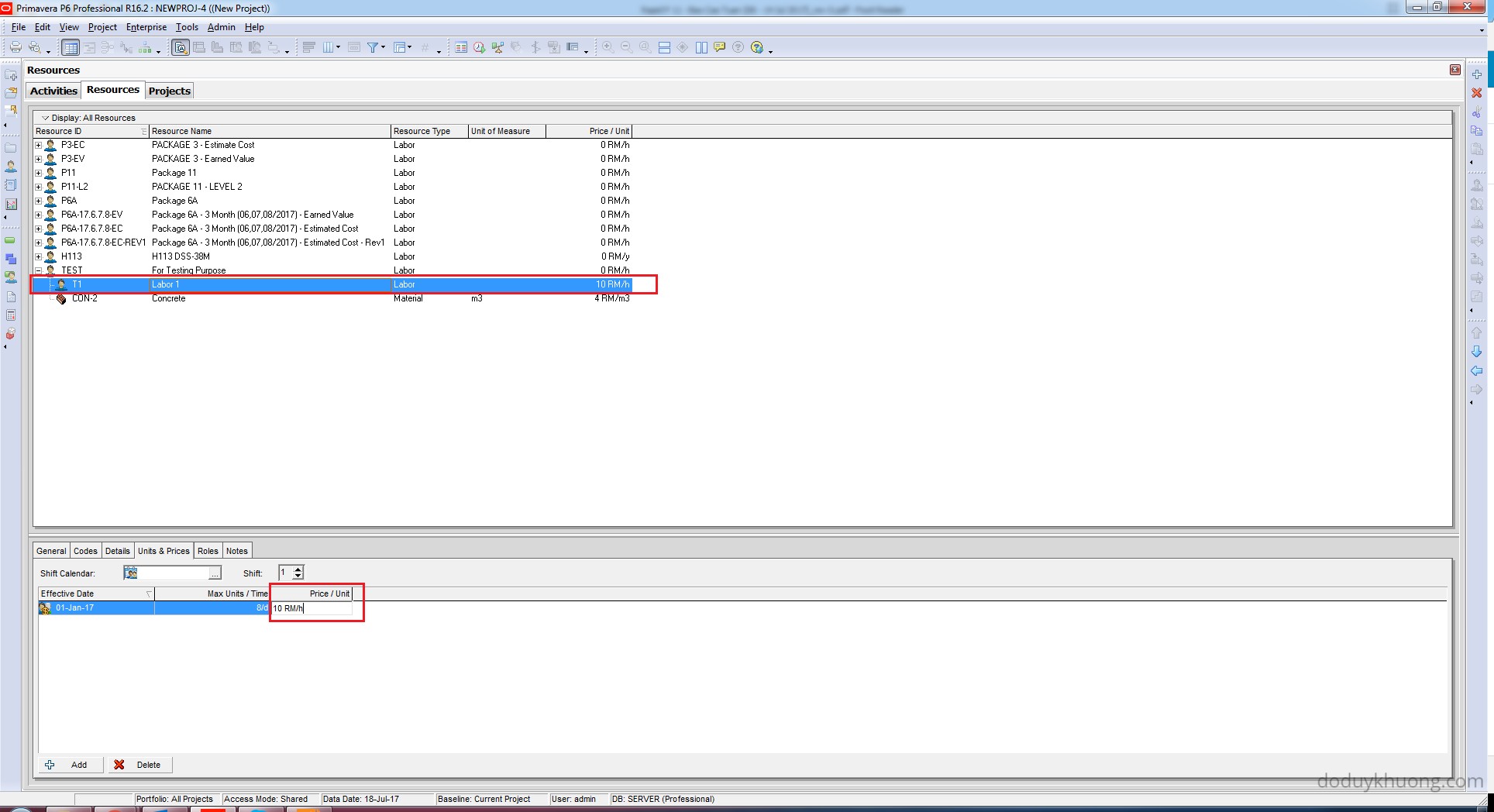Image resolution: width=1494 pixels, height=812 pixels.
Task: Collapse the TEST resource node
Action: tap(38, 270)
